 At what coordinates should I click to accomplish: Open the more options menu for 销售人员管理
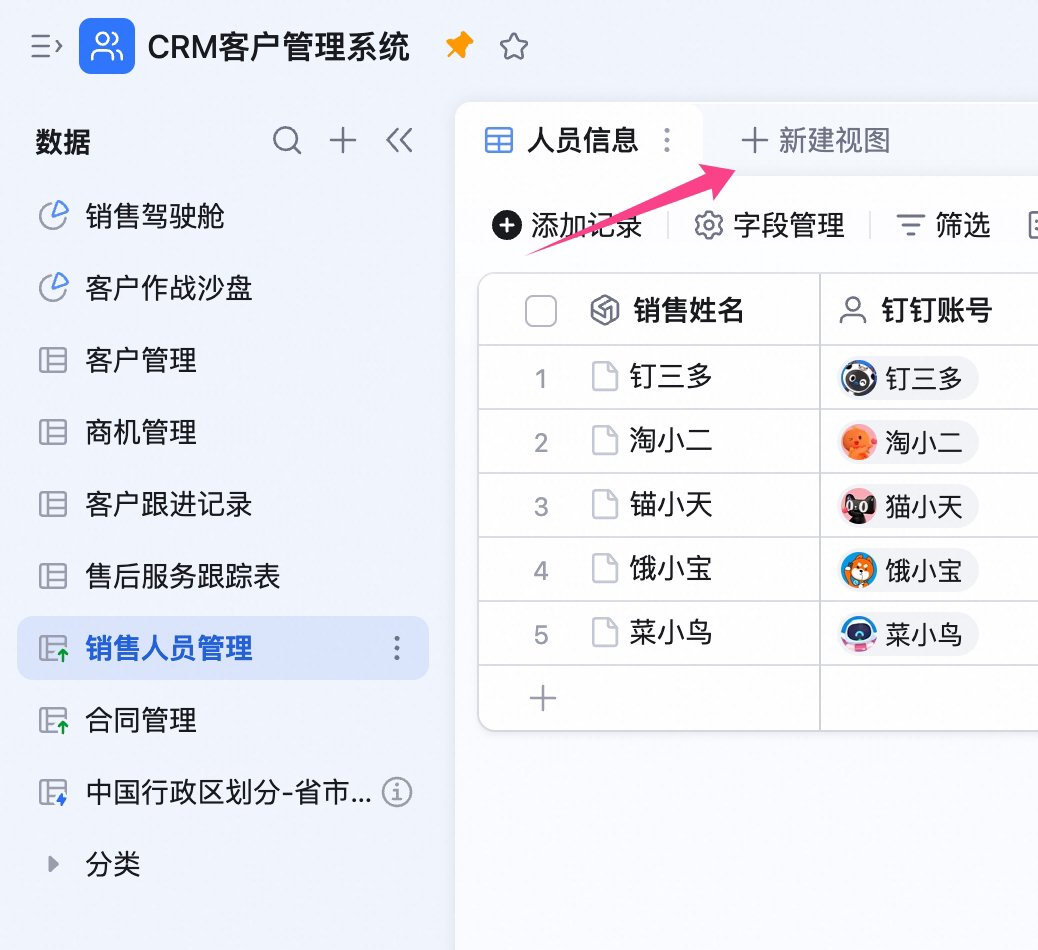click(x=397, y=648)
